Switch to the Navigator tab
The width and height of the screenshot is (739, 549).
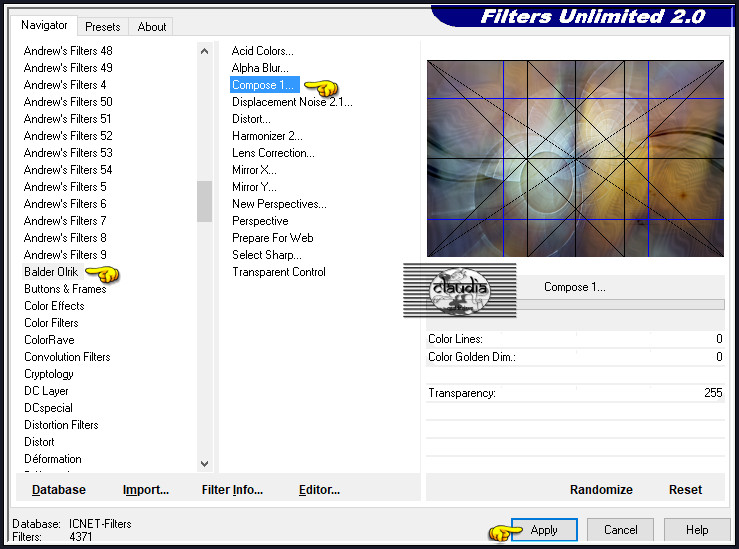[x=44, y=25]
